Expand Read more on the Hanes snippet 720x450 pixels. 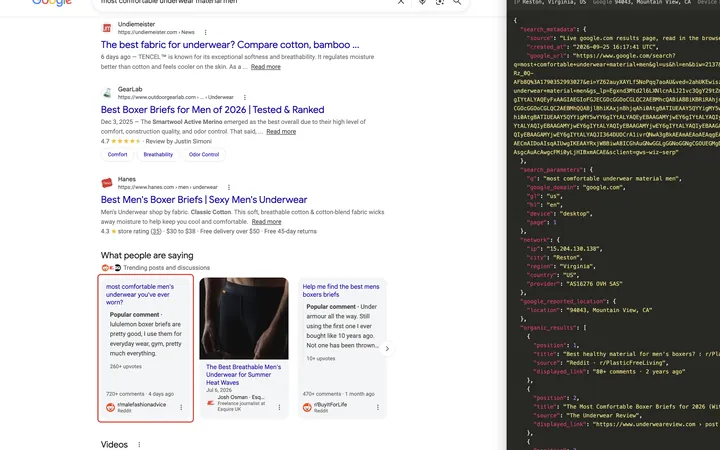266,222
